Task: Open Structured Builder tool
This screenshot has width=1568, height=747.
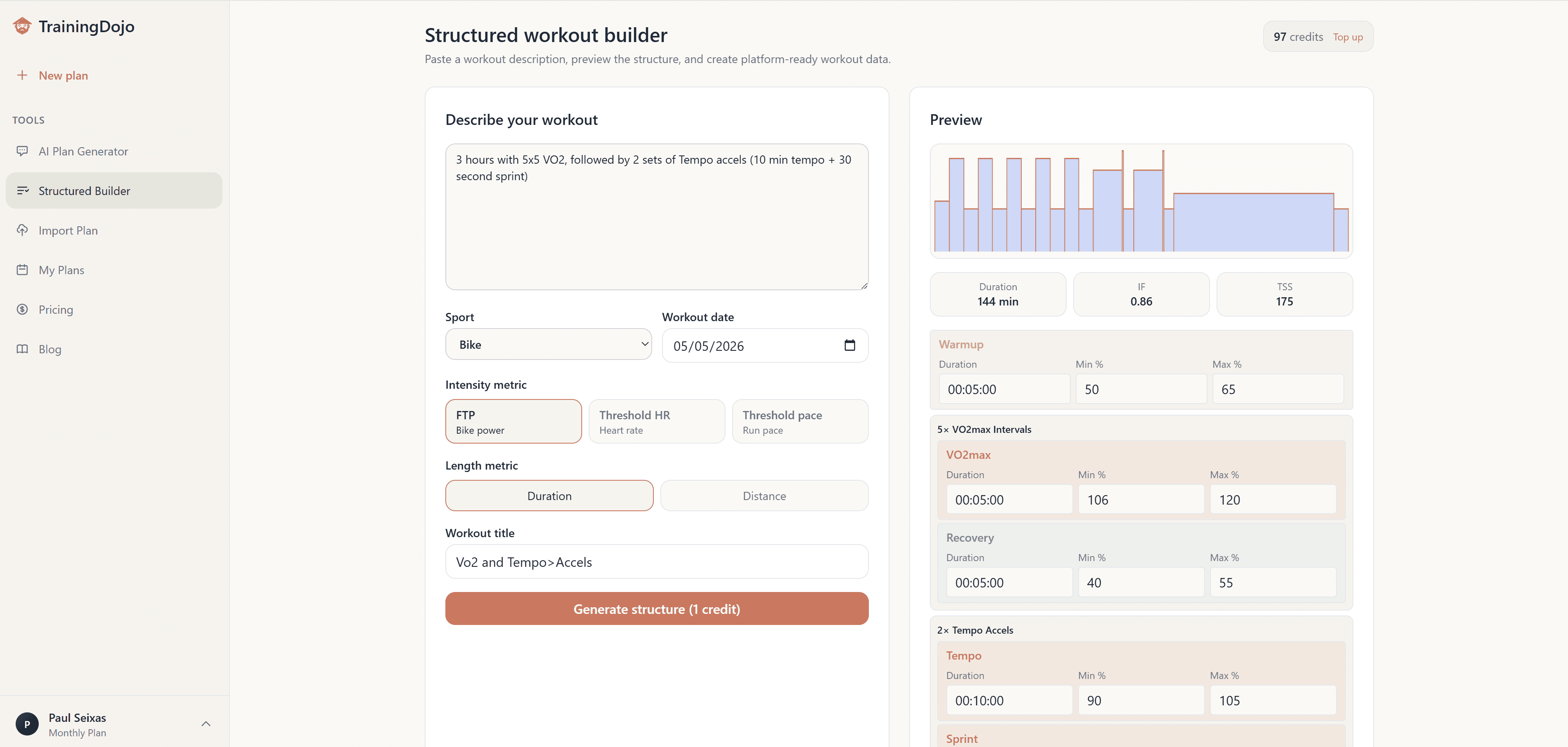Action: [114, 191]
